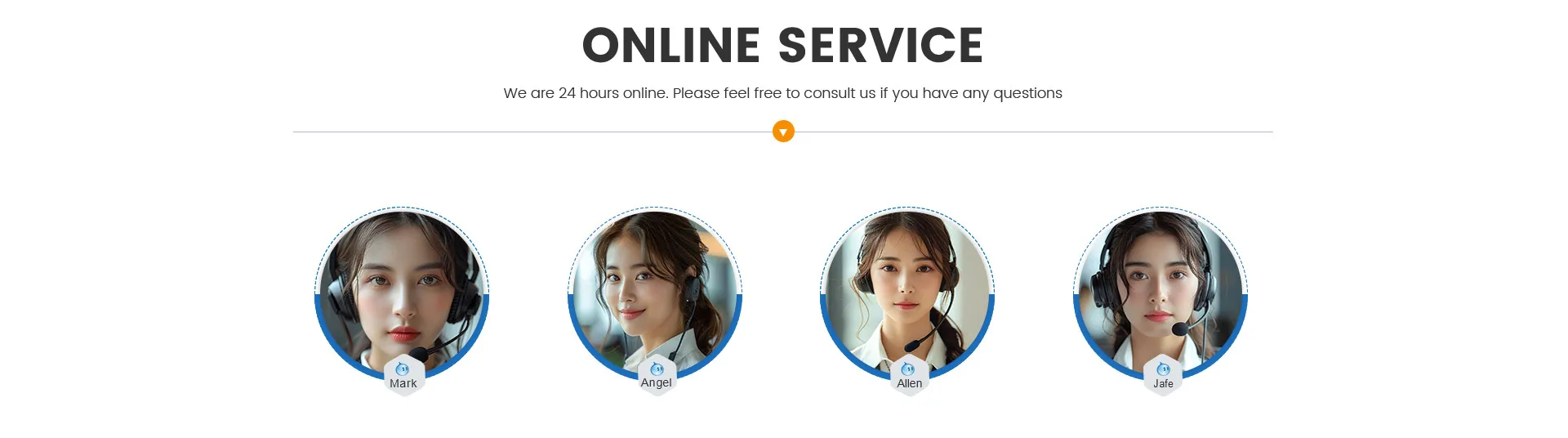Click the '24 hours online' subtitle text
1568x438 pixels.
tap(612, 93)
